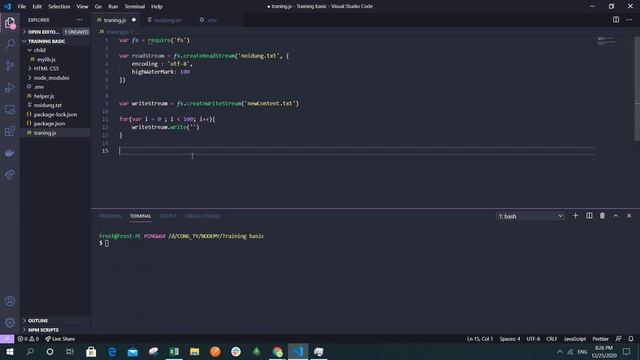The image size is (640, 360).
Task: Click the feedback icon in status bar
Action: [619, 339]
